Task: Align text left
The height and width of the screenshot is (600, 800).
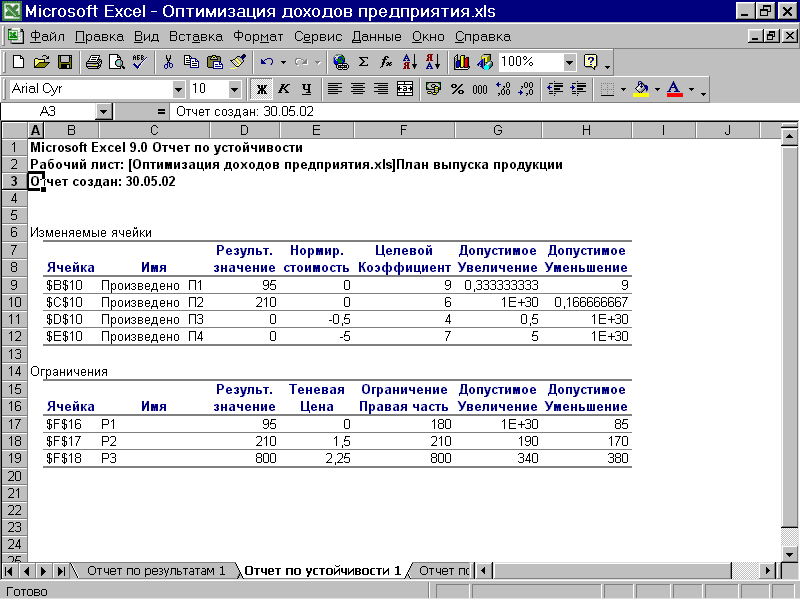Action: click(x=335, y=89)
